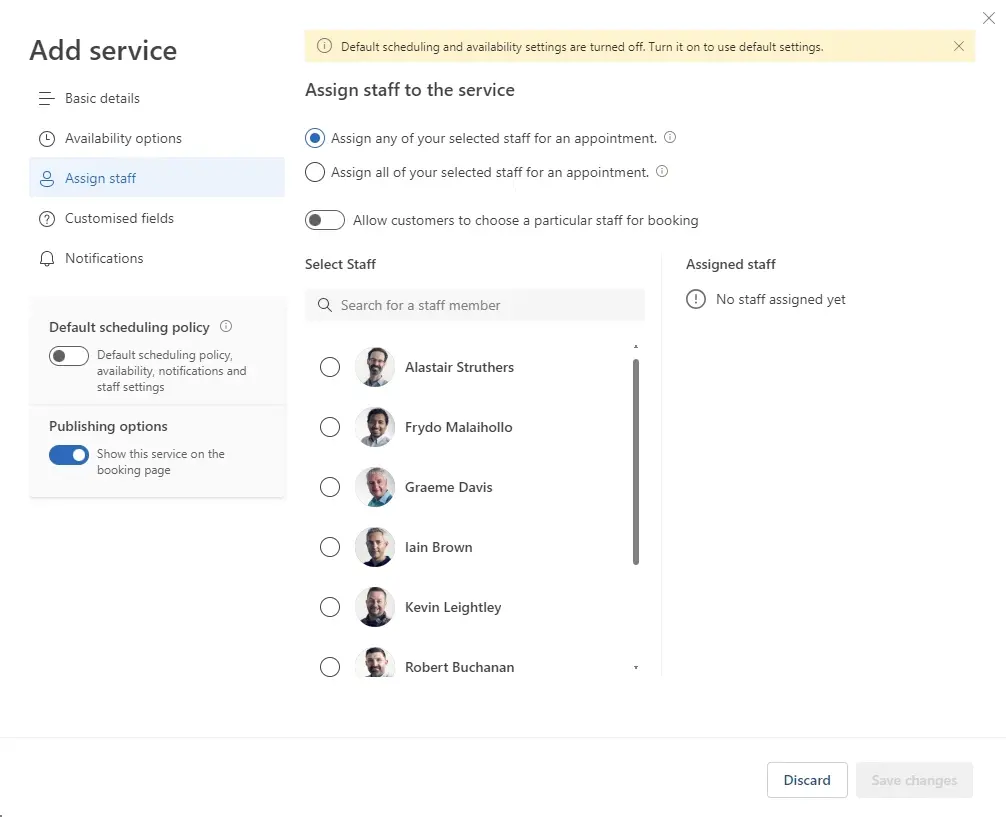Image resolution: width=1006 pixels, height=817 pixels.
Task: Click info icon next to 'Assign all' option
Action: (x=662, y=172)
